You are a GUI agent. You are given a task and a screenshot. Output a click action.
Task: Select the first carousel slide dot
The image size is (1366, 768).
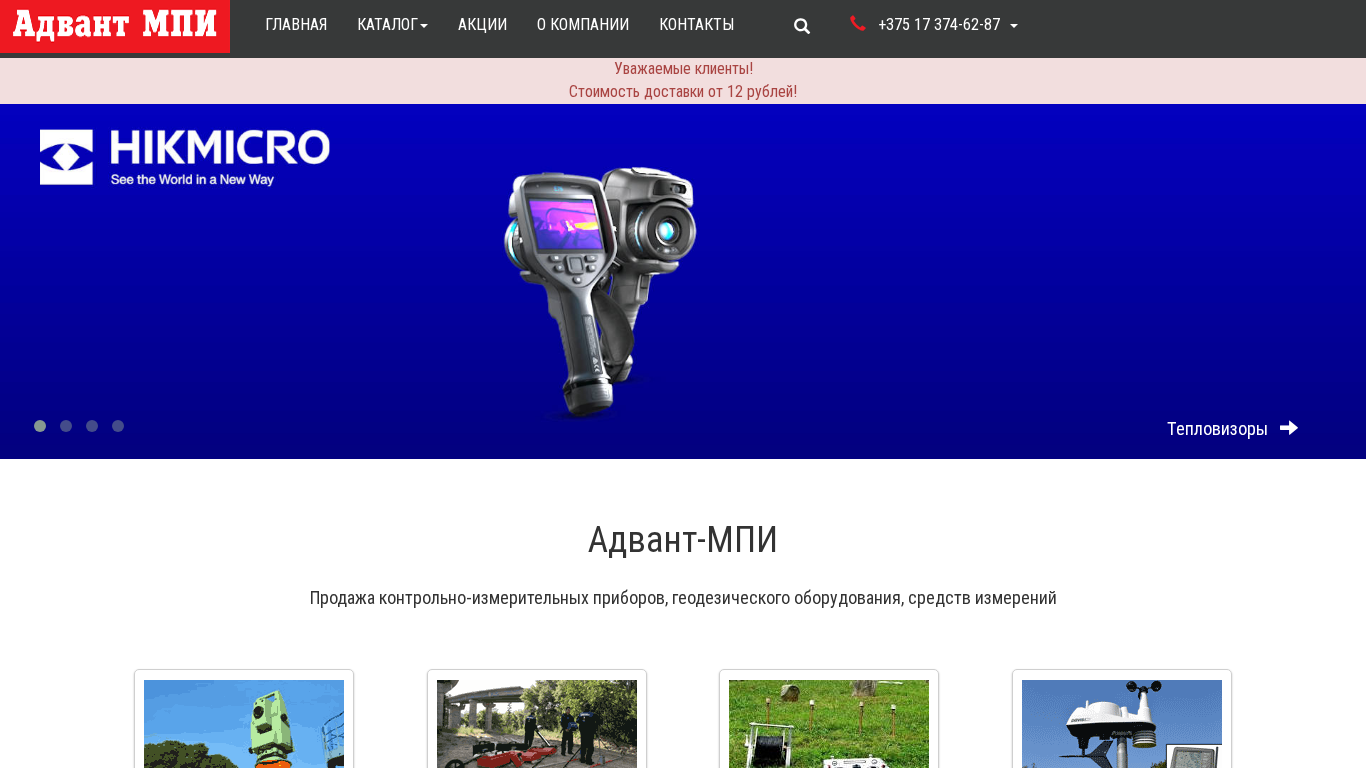point(40,426)
